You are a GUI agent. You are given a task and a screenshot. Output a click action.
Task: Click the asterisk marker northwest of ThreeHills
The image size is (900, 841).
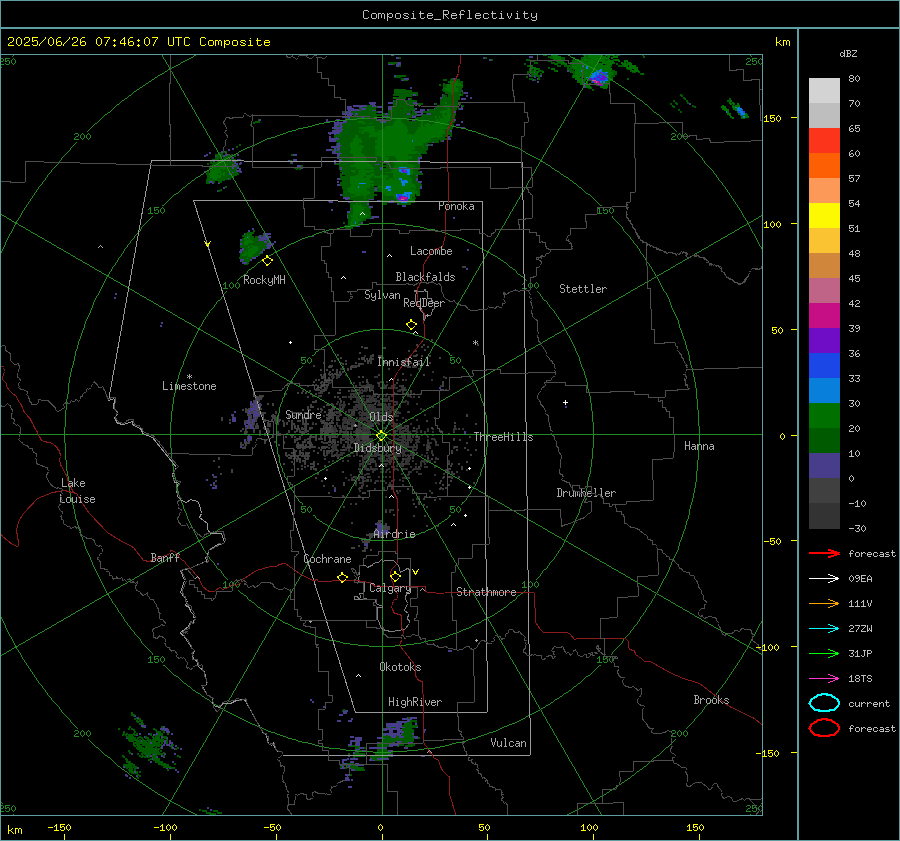475,343
